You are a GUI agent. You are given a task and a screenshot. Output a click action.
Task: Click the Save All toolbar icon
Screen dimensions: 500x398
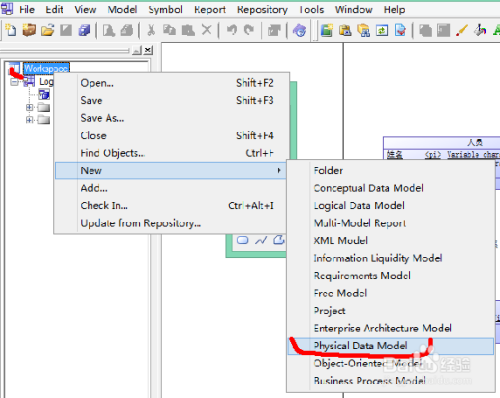(85, 30)
